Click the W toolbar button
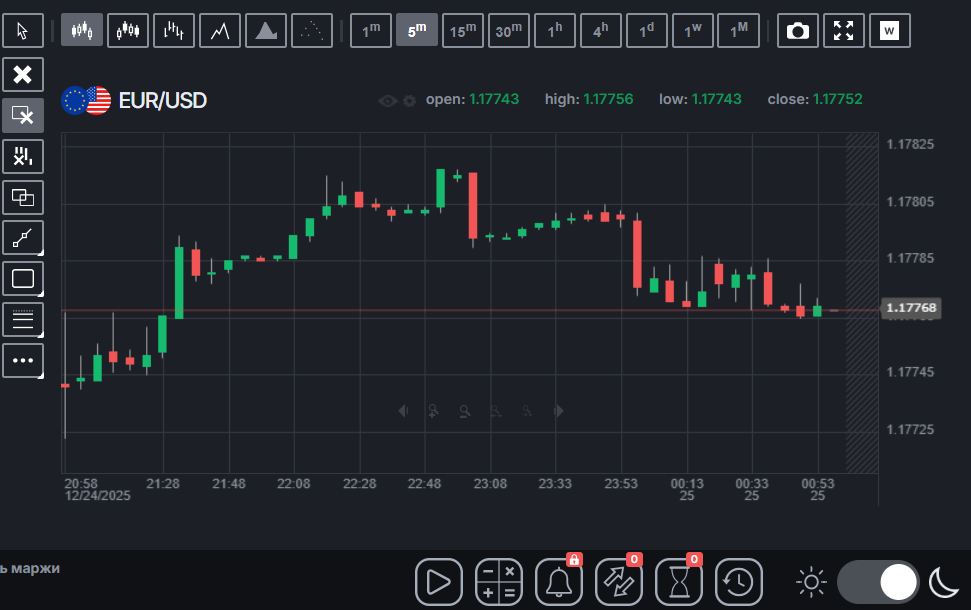Screen dimensions: 971x610 (890, 30)
